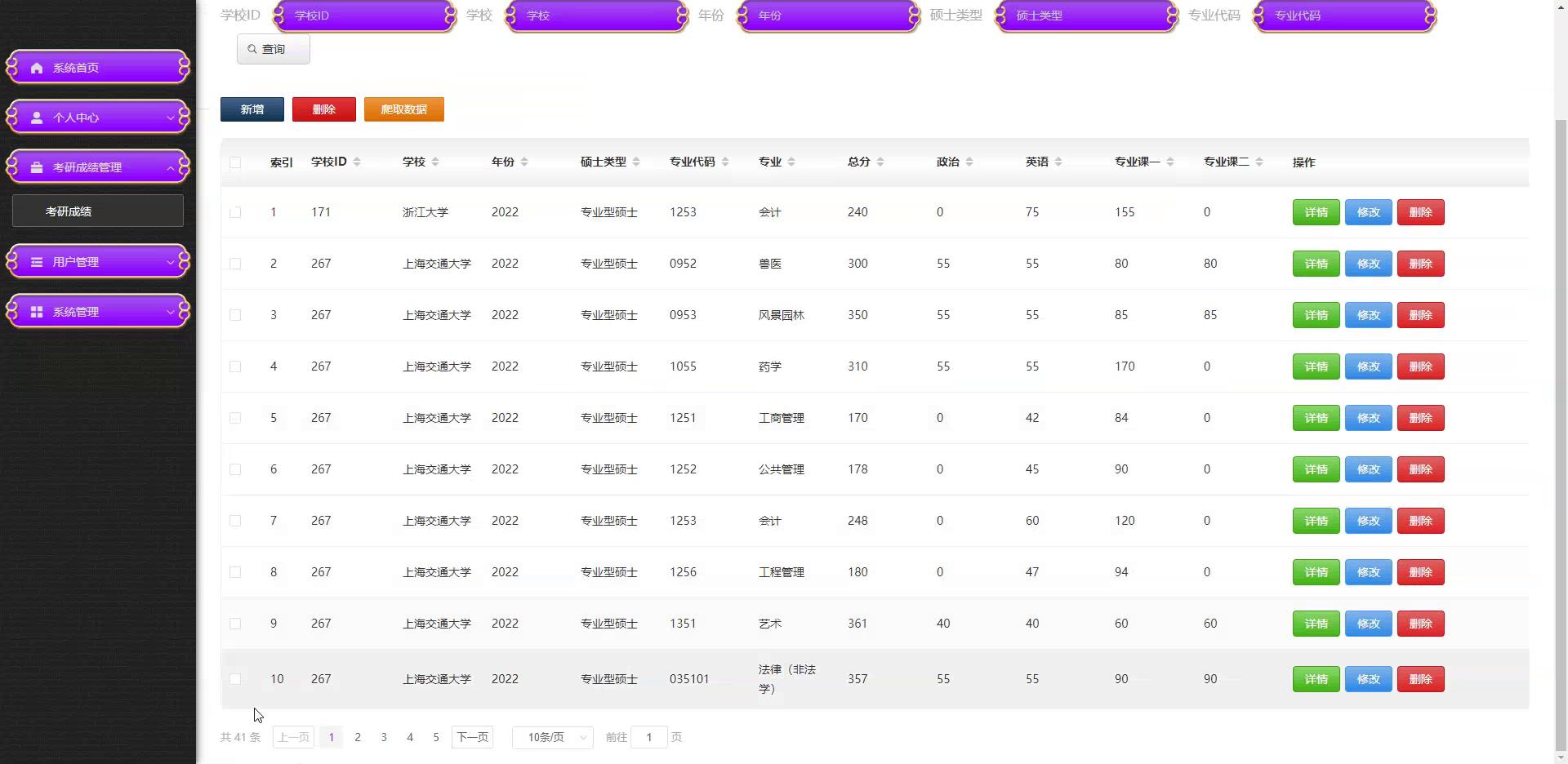This screenshot has width=1568, height=764.
Task: Select the checkbox for row 8 工程管理
Action: (235, 572)
